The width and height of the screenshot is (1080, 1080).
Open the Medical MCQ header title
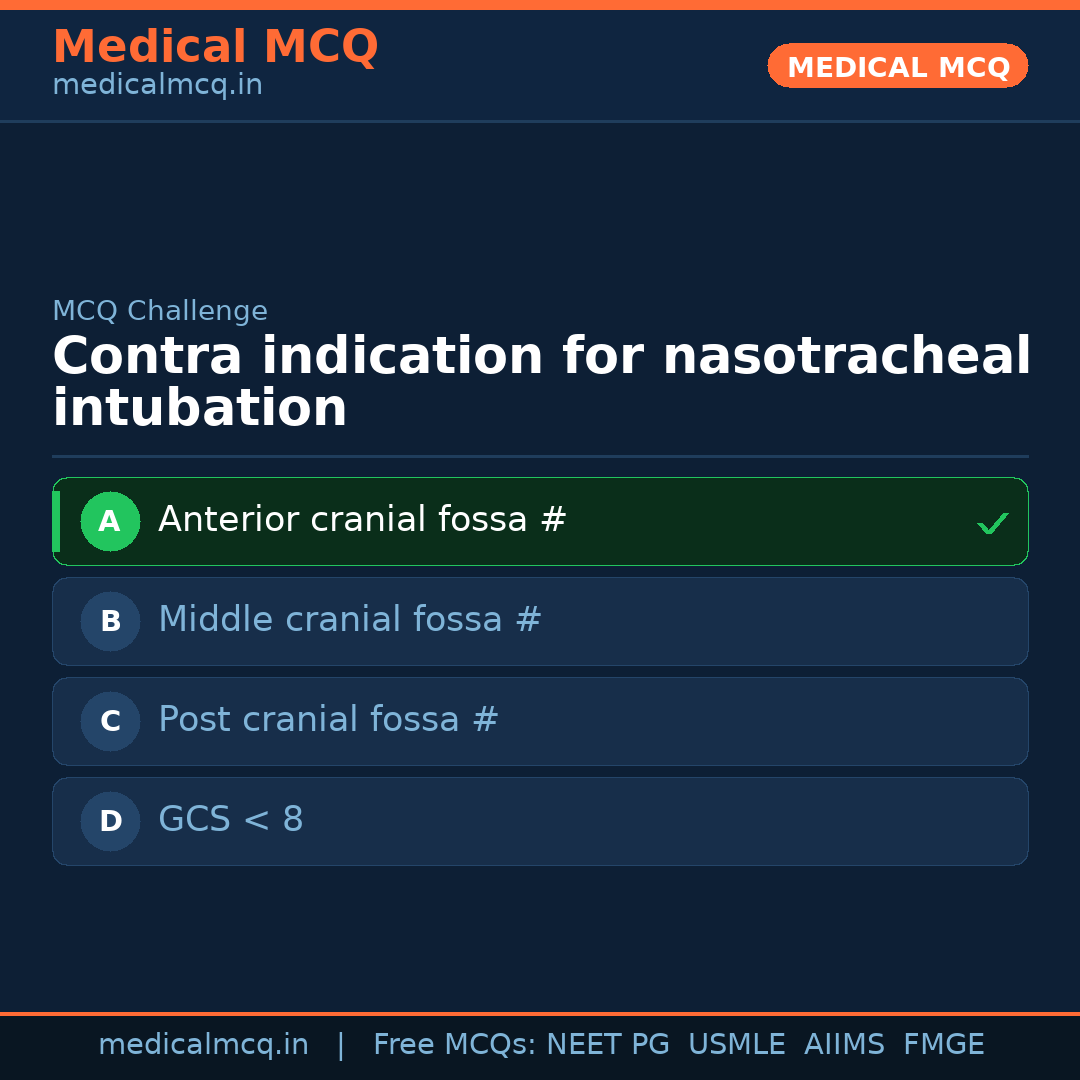(215, 47)
